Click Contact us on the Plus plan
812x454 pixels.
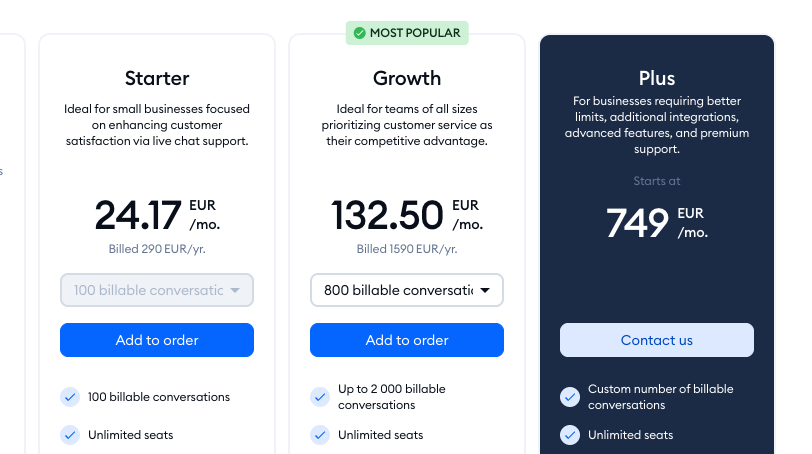point(657,340)
